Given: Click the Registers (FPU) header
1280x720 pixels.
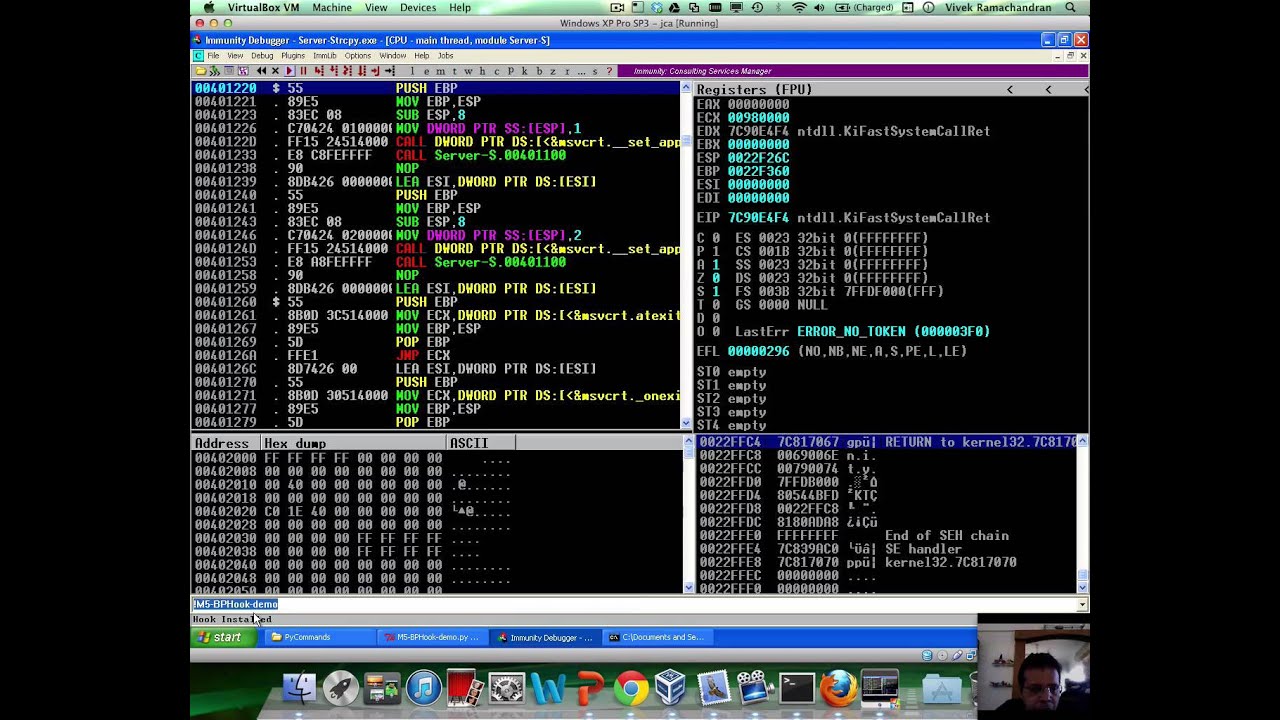Looking at the screenshot, I should pos(754,90).
